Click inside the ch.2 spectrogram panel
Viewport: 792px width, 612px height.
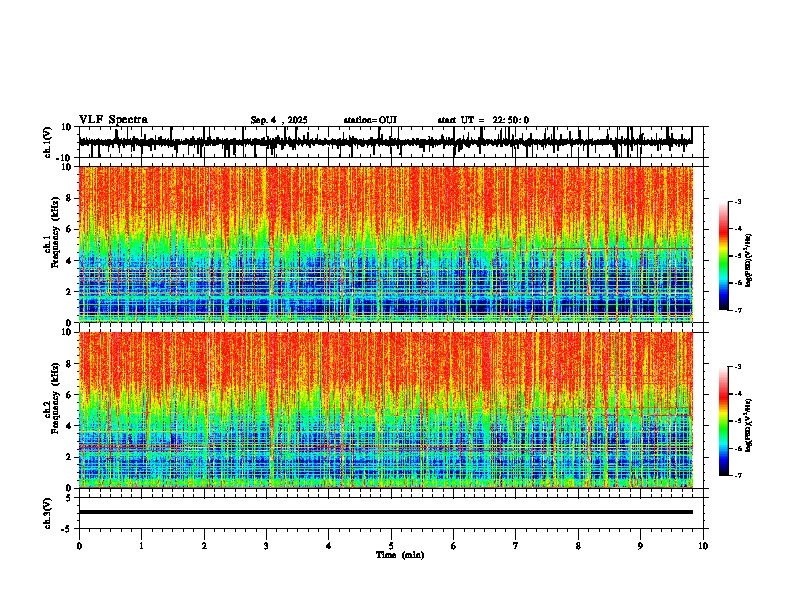coord(385,410)
